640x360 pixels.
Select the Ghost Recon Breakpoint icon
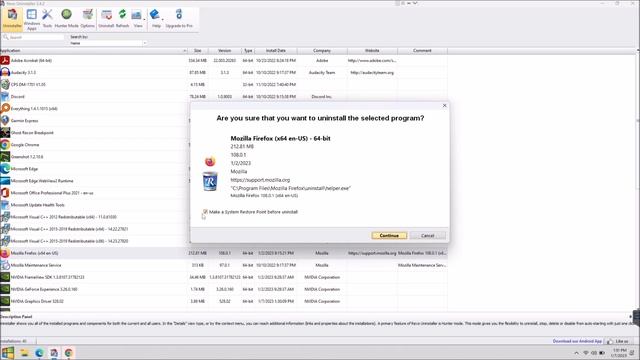click(x=5, y=133)
